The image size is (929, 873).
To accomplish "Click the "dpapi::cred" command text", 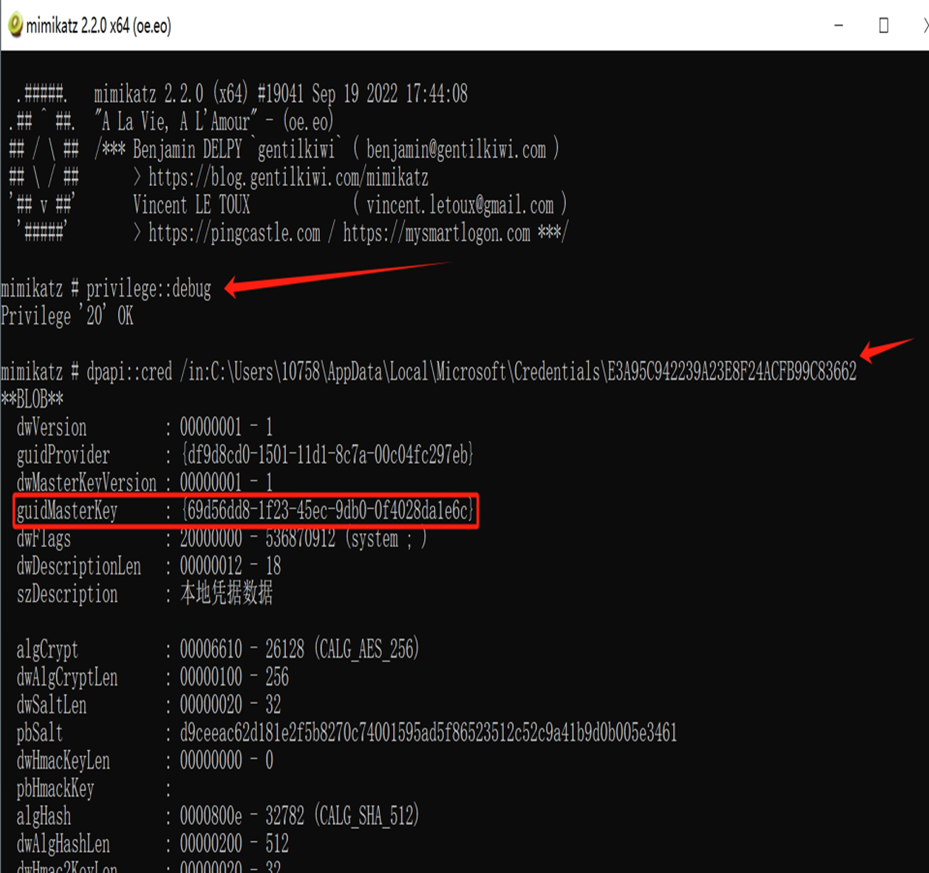I will (129, 372).
